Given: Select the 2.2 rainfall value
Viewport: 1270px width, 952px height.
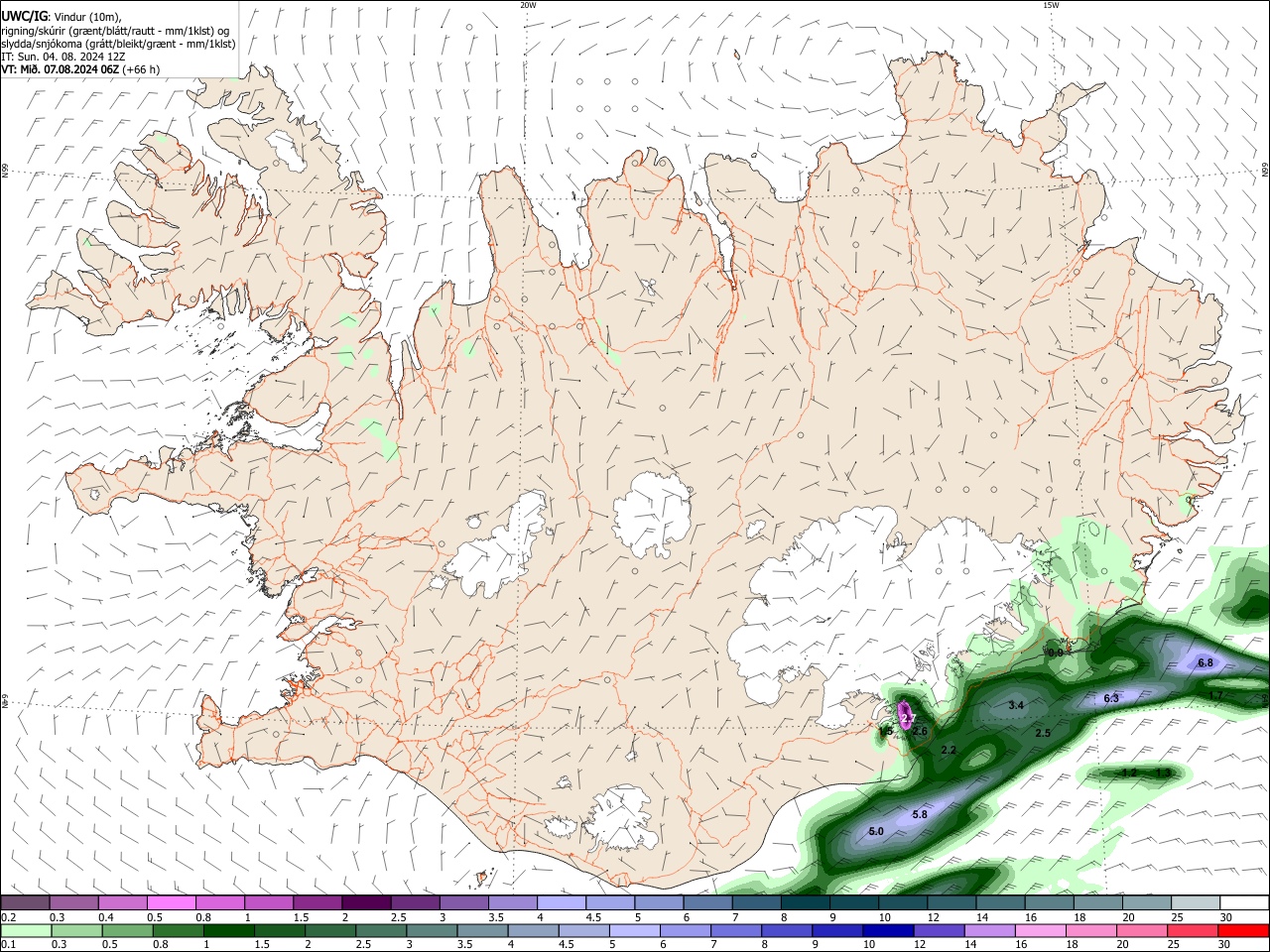Looking at the screenshot, I should 949,750.
